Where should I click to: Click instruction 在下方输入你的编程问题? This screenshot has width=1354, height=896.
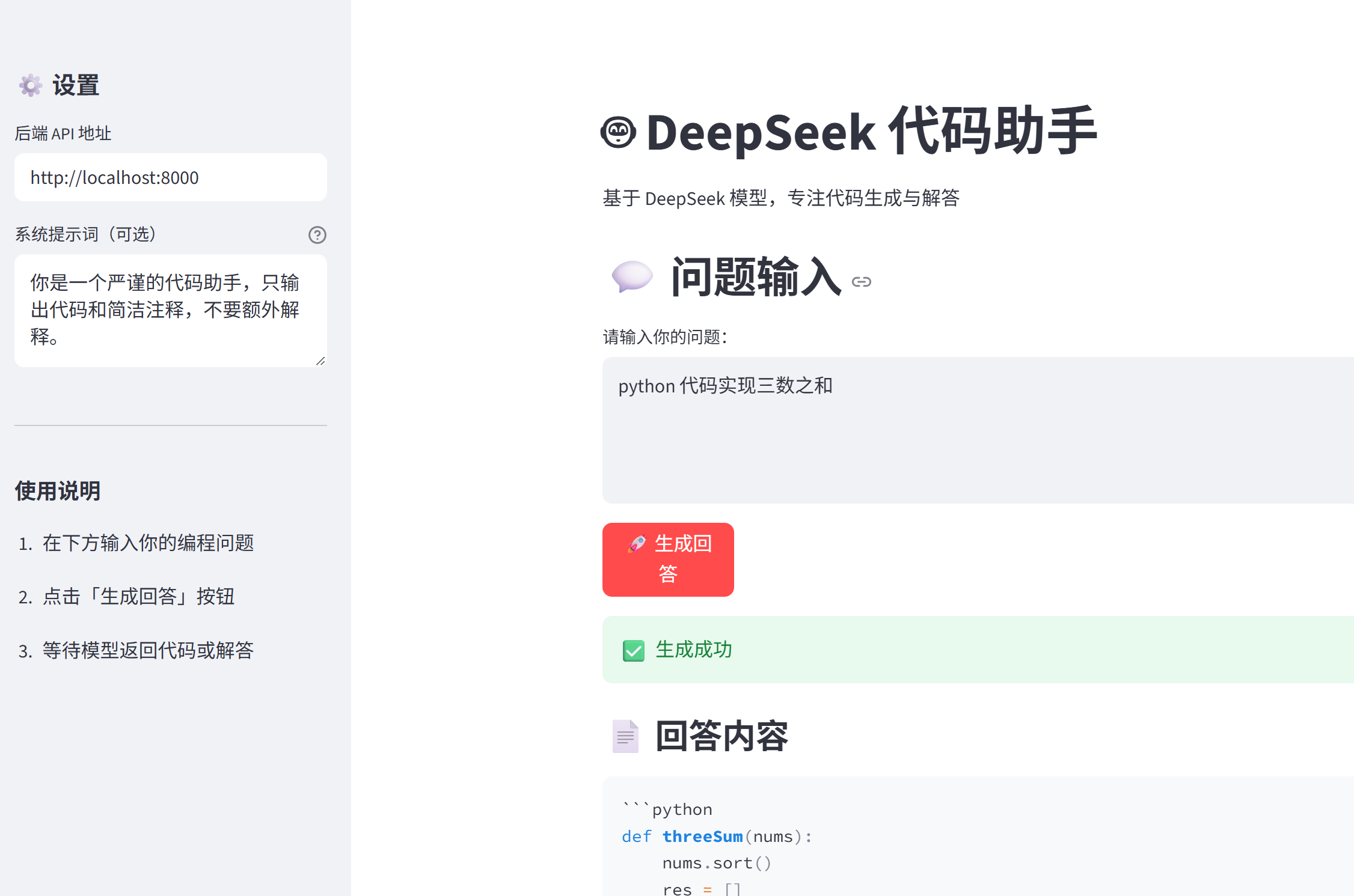pyautogui.click(x=148, y=543)
